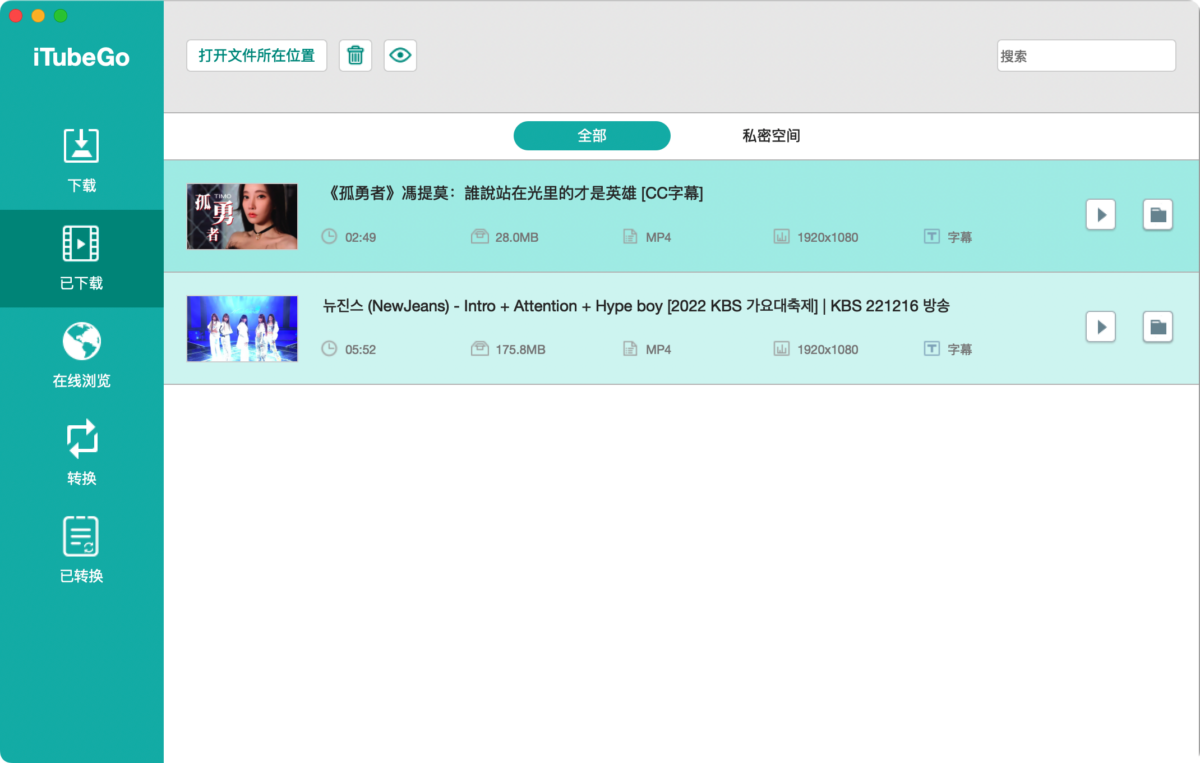Open the 转换 (Convert) sidebar section
This screenshot has width=1200, height=763.
[82, 454]
